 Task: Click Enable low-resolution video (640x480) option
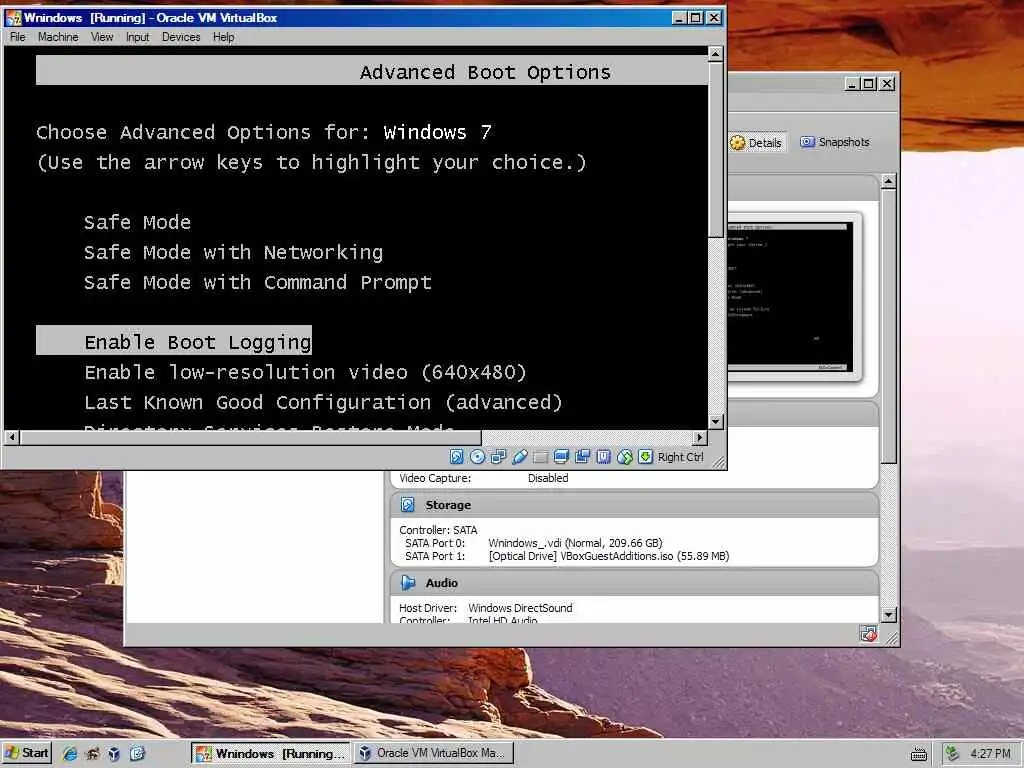(305, 372)
